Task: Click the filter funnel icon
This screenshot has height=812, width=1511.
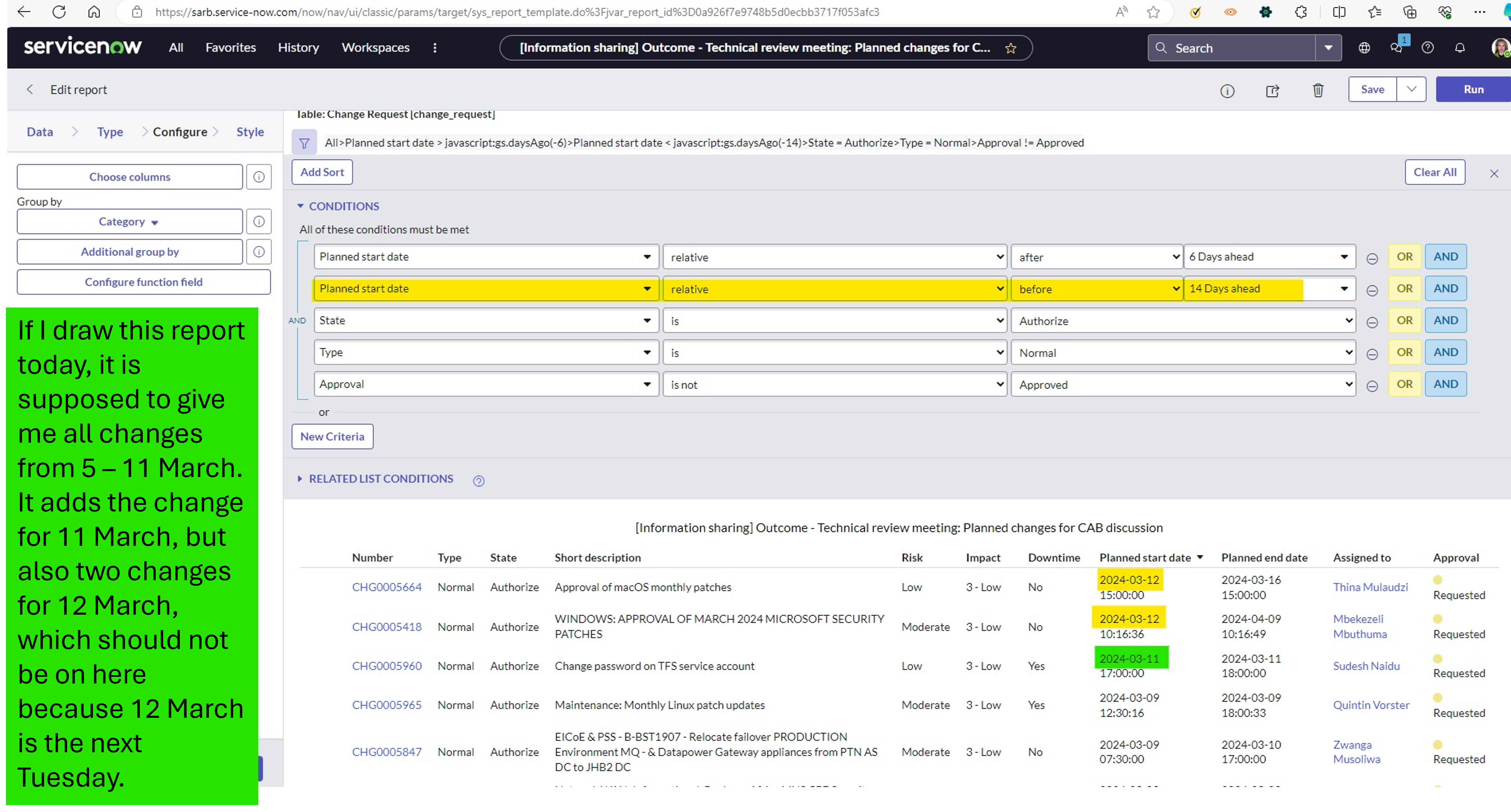Action: (x=304, y=143)
